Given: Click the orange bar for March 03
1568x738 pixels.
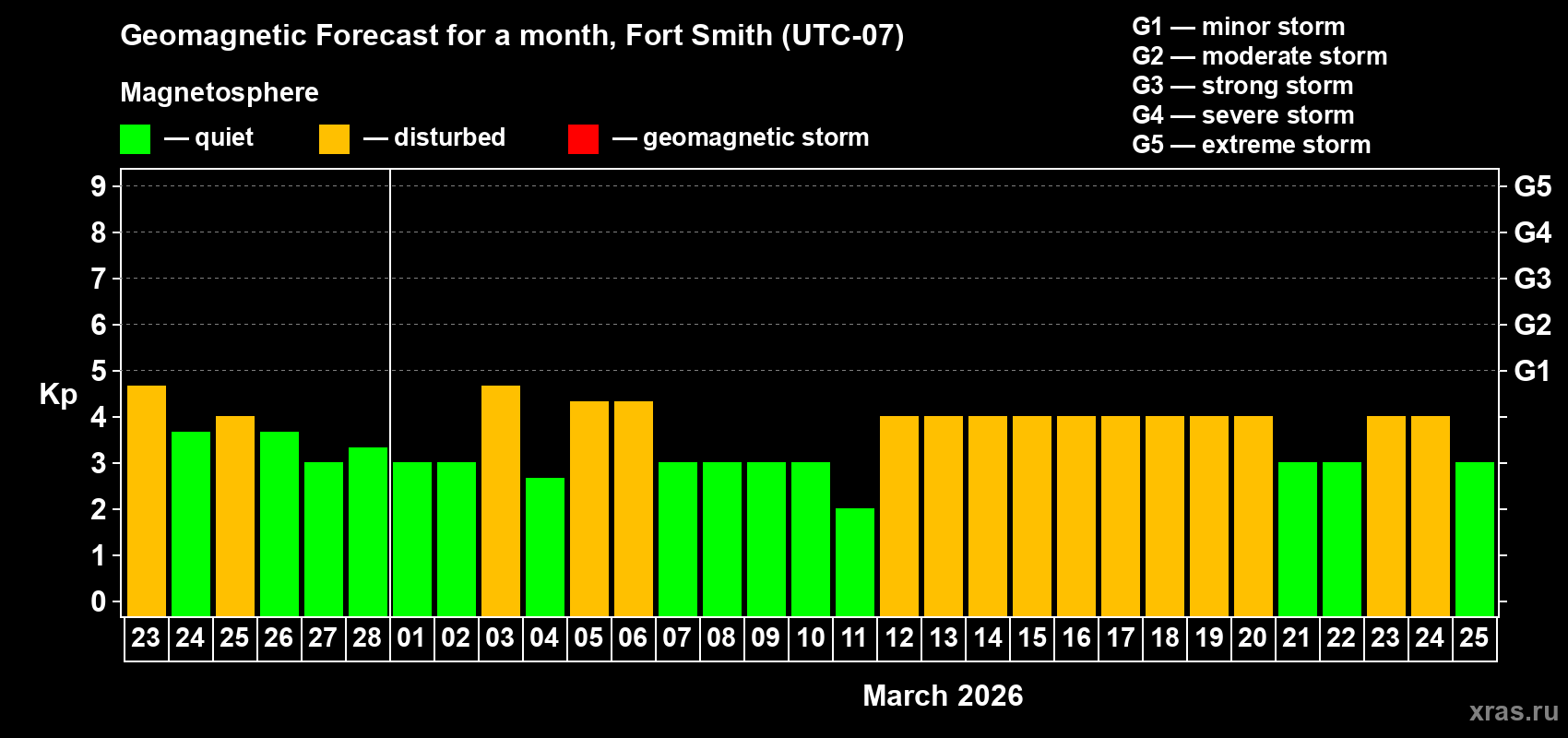Looking at the screenshot, I should coord(501,501).
